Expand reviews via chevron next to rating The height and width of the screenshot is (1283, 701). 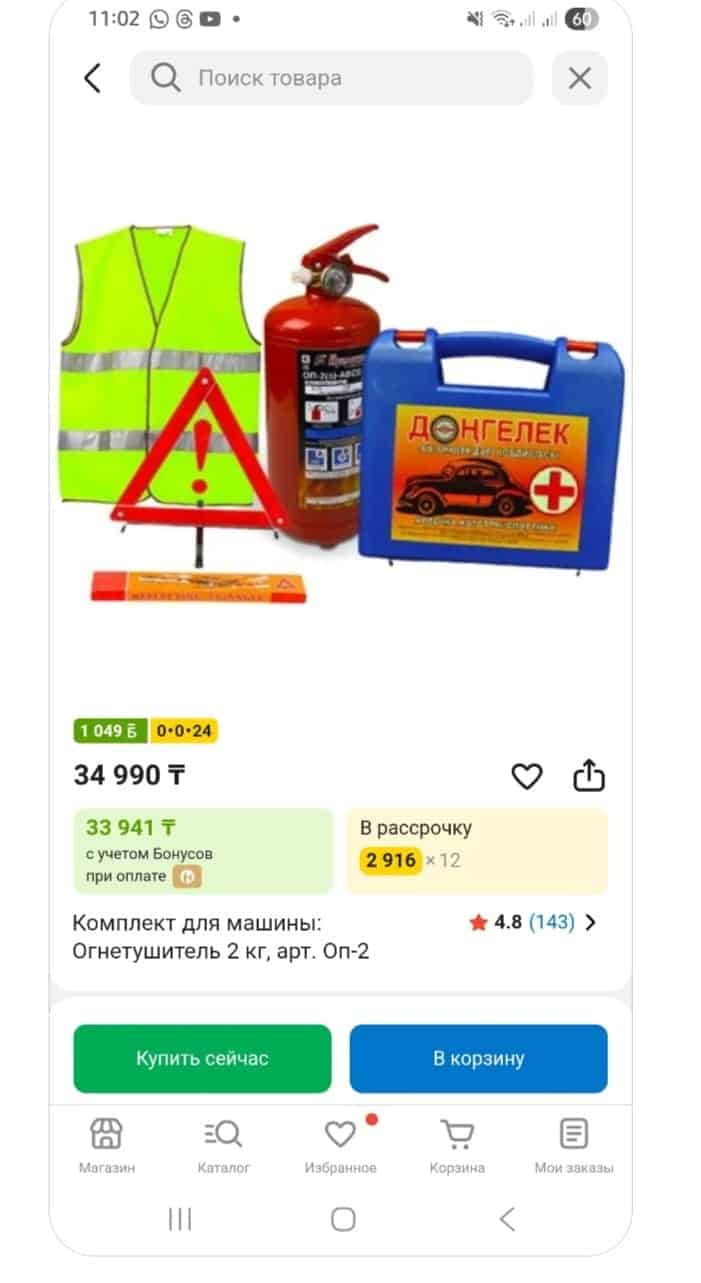(590, 923)
